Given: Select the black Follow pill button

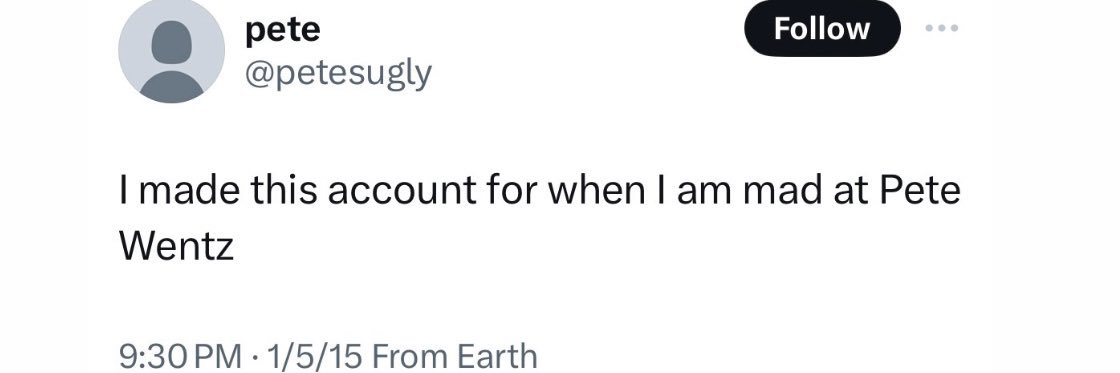Looking at the screenshot, I should tap(822, 29).
